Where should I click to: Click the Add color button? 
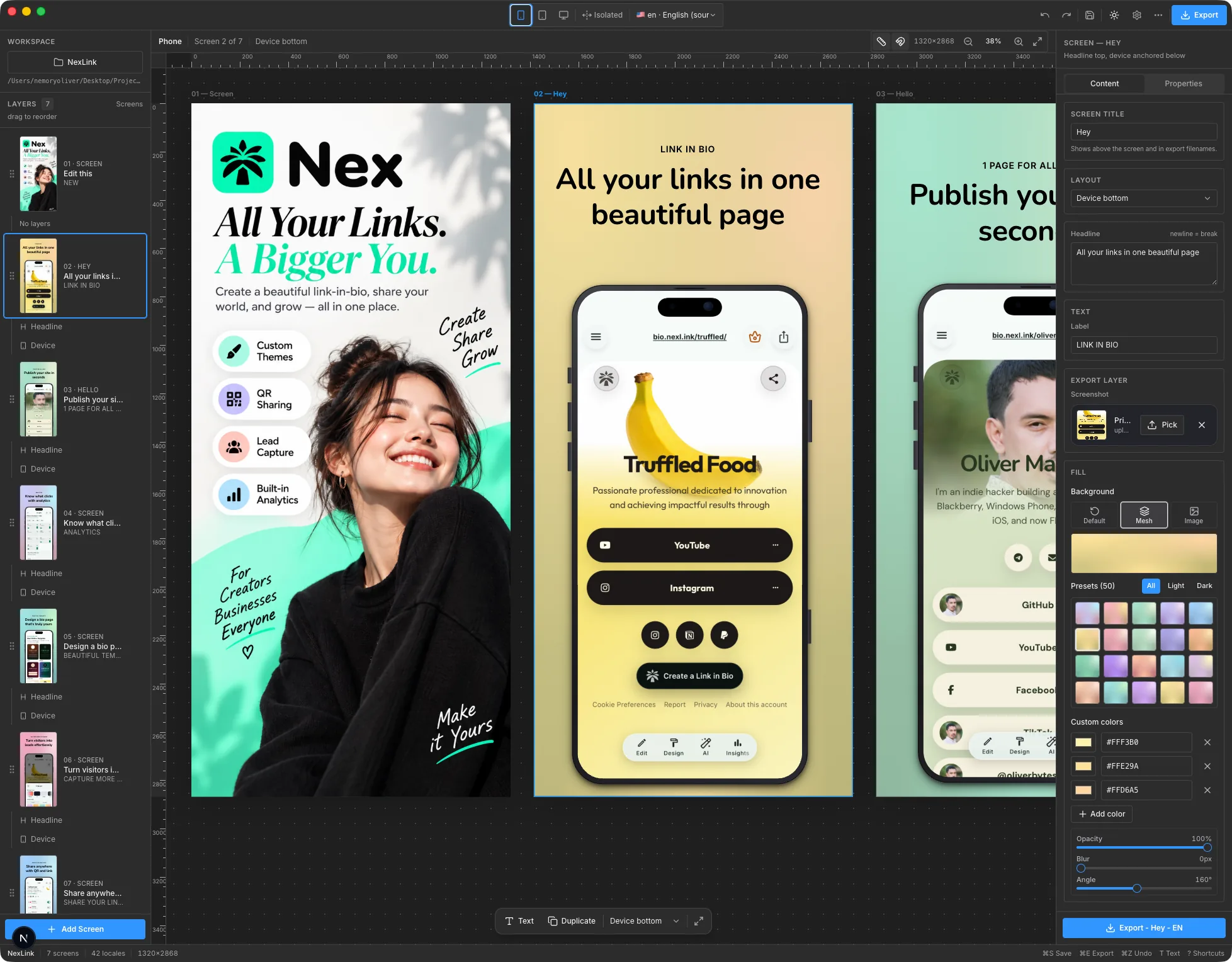coord(1102,814)
